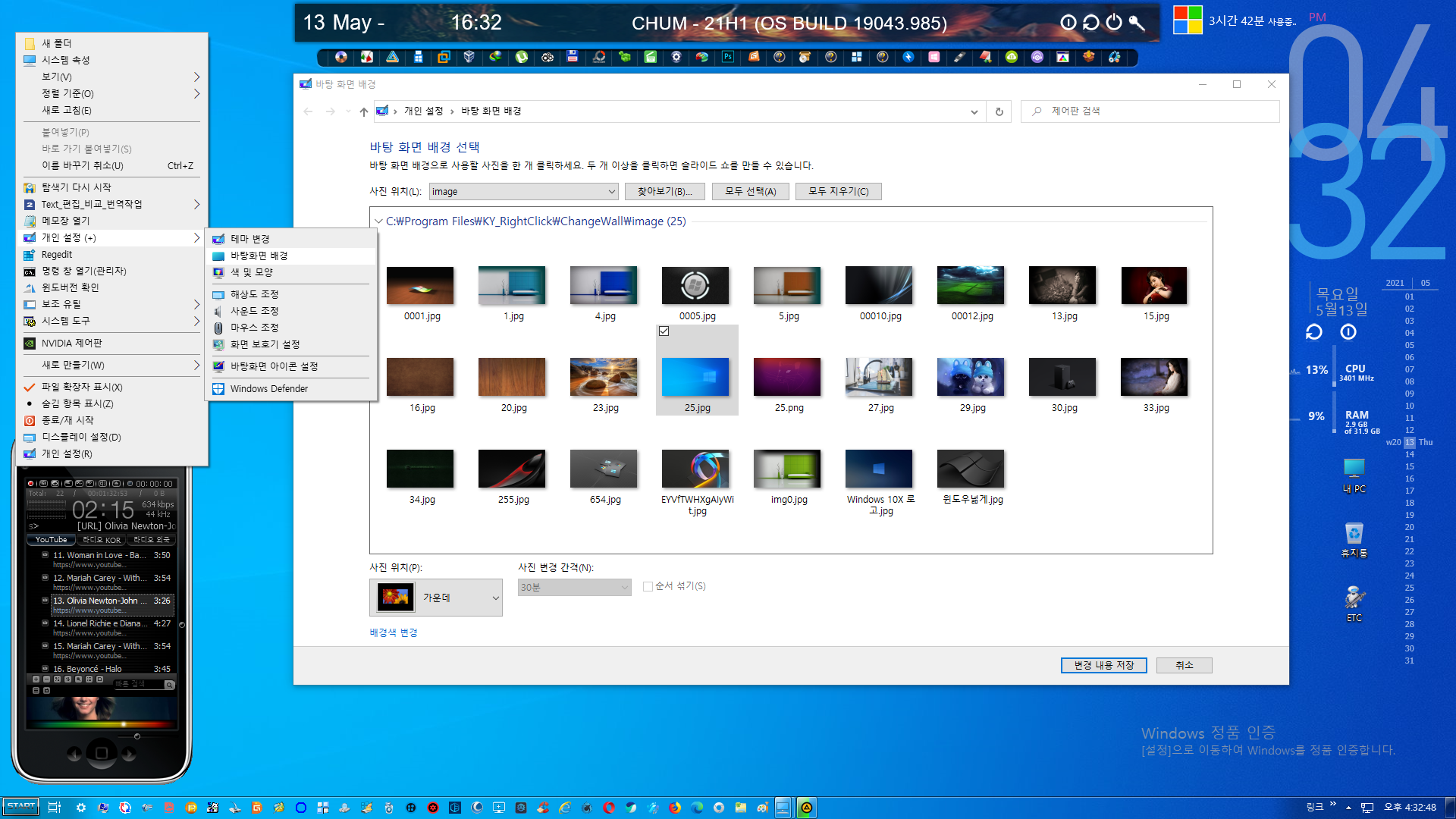Click the address bar refresh icon
The image size is (1456, 819).
pyautogui.click(x=999, y=111)
